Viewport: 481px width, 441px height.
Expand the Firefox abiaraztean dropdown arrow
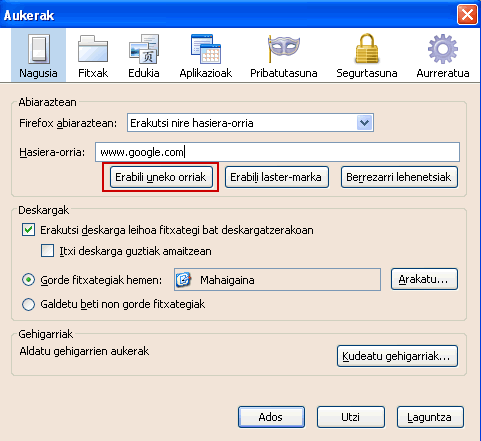365,123
